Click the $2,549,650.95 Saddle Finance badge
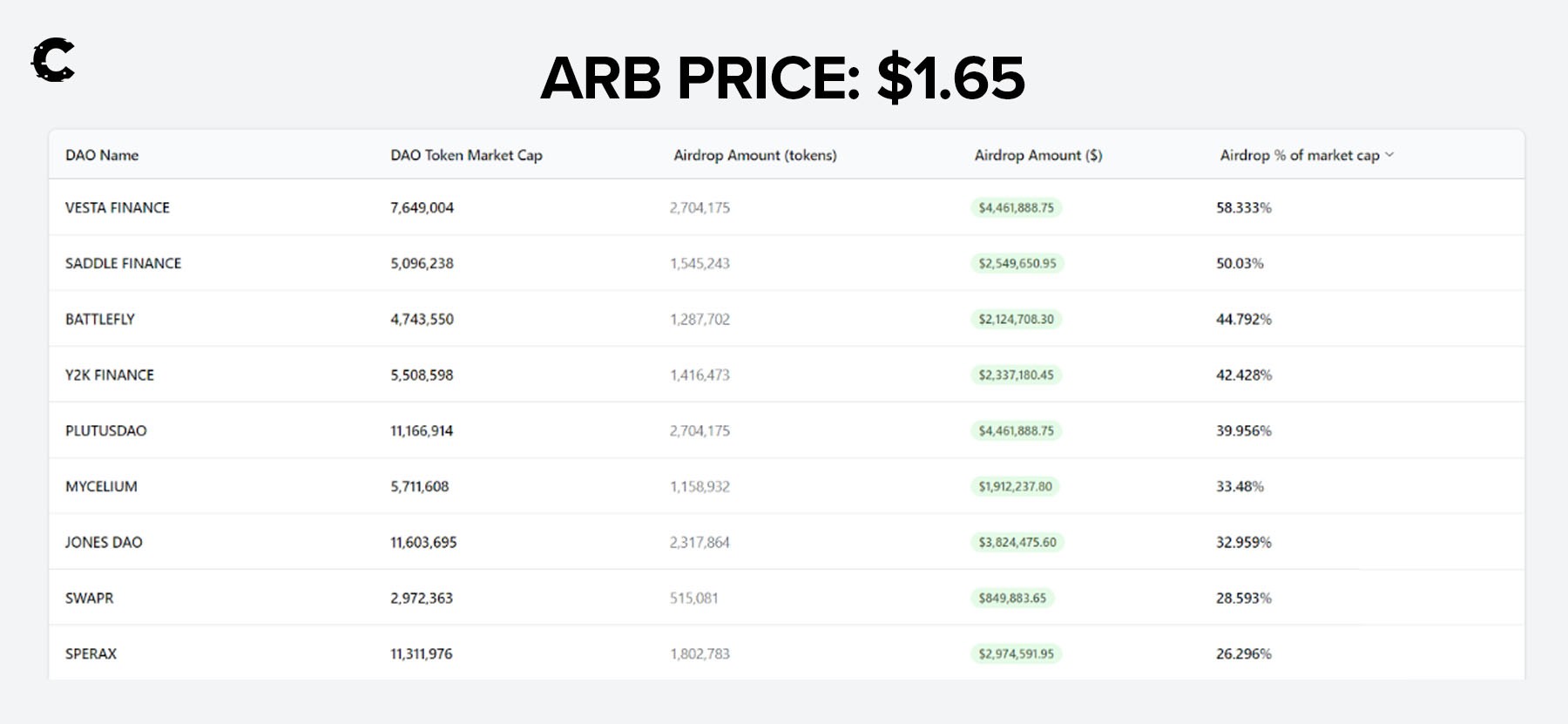This screenshot has height=724, width=1568. coord(1017,263)
